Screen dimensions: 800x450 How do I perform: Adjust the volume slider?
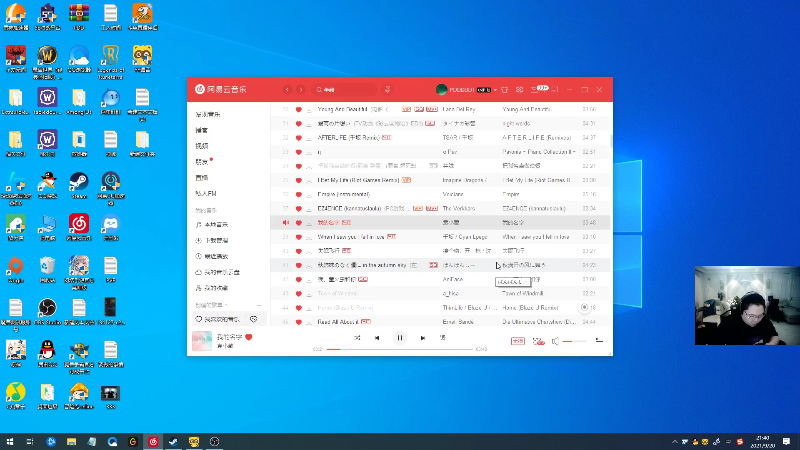tap(574, 341)
